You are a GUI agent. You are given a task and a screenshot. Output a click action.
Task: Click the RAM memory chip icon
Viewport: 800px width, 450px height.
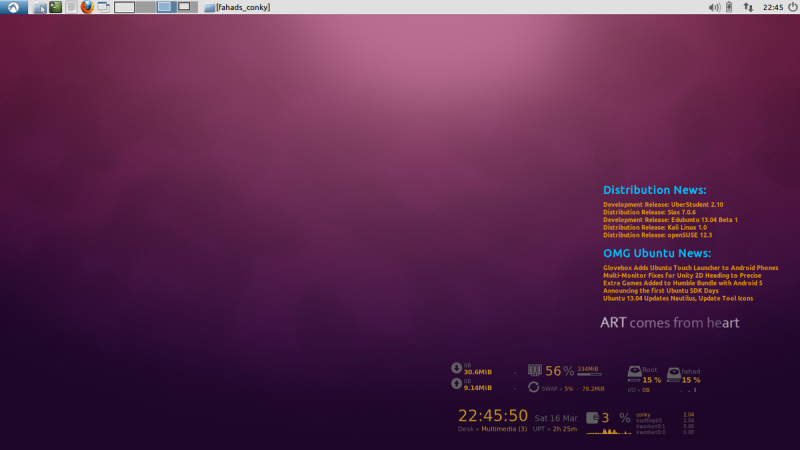pos(535,370)
